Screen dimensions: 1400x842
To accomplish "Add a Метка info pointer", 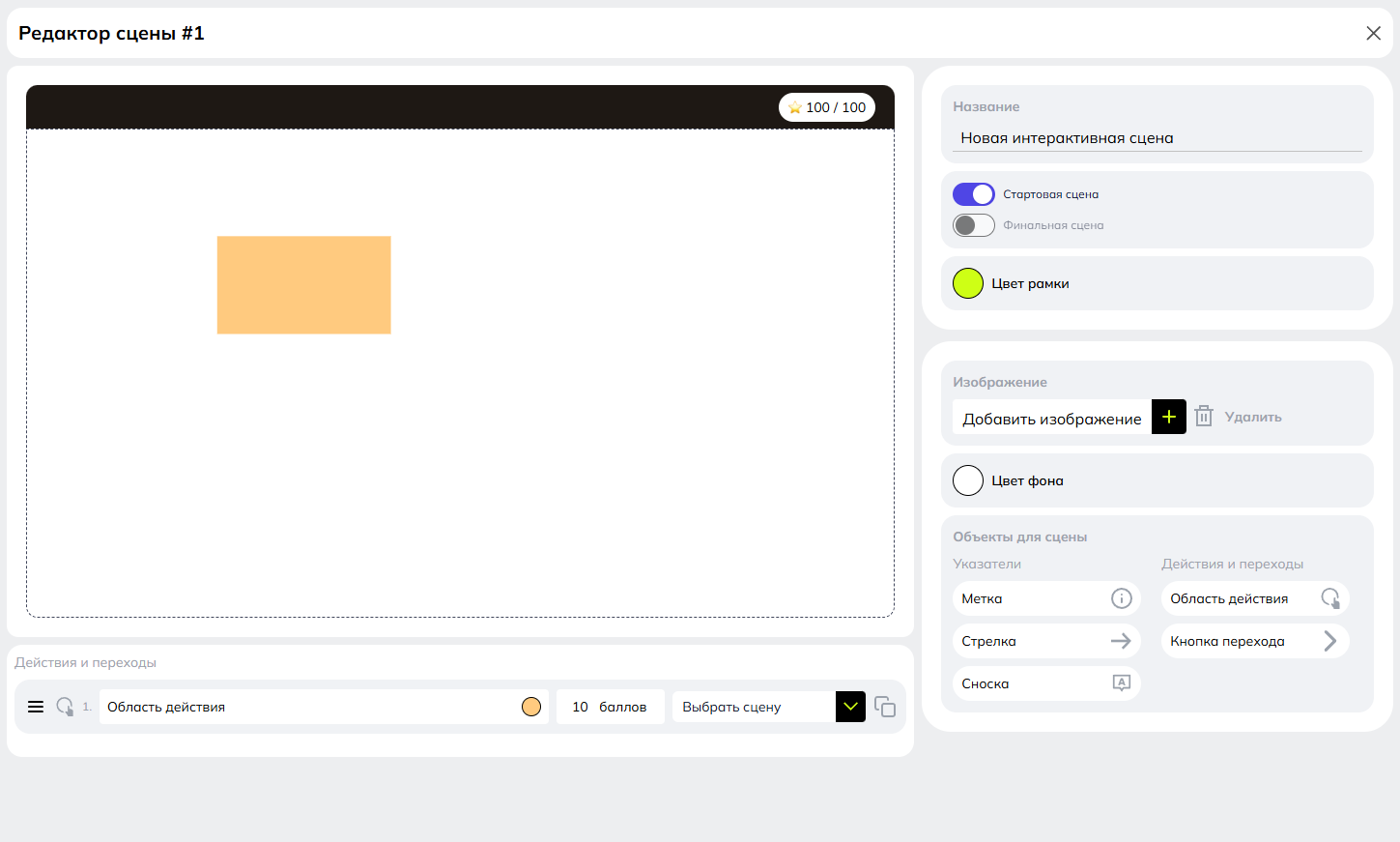I will (x=1045, y=598).
